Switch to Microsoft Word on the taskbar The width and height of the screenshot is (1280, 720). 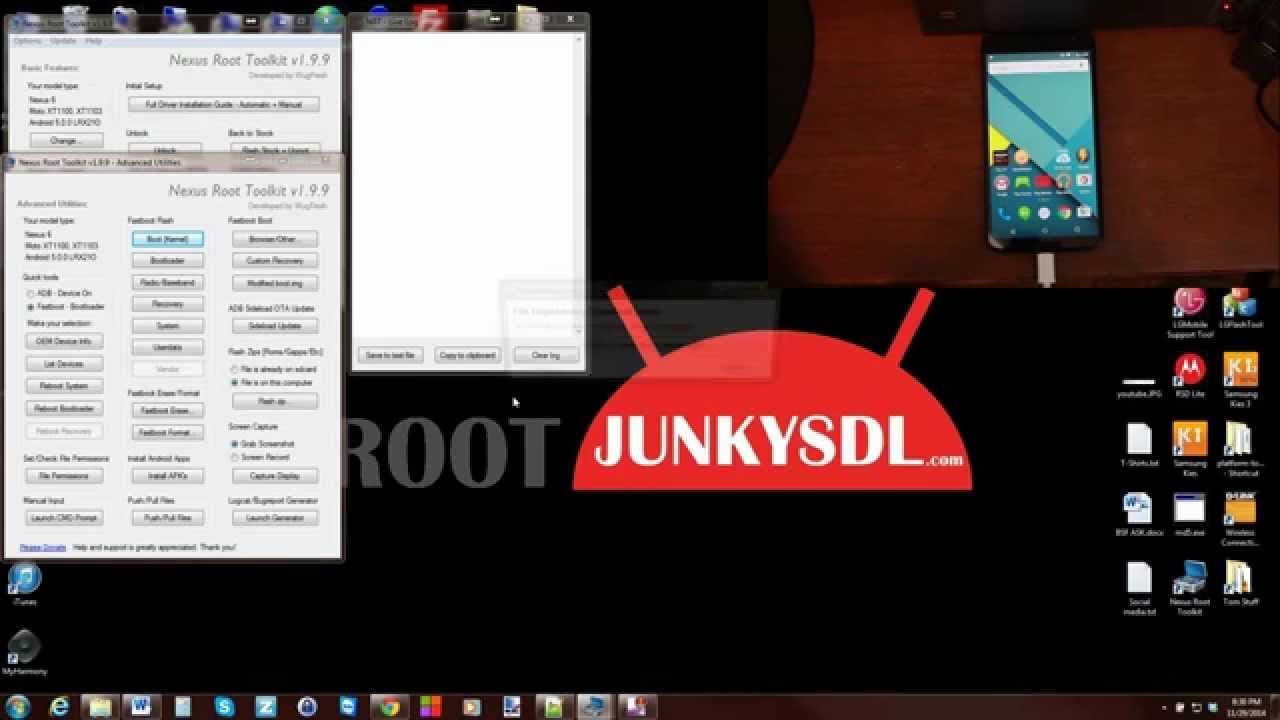click(142, 707)
